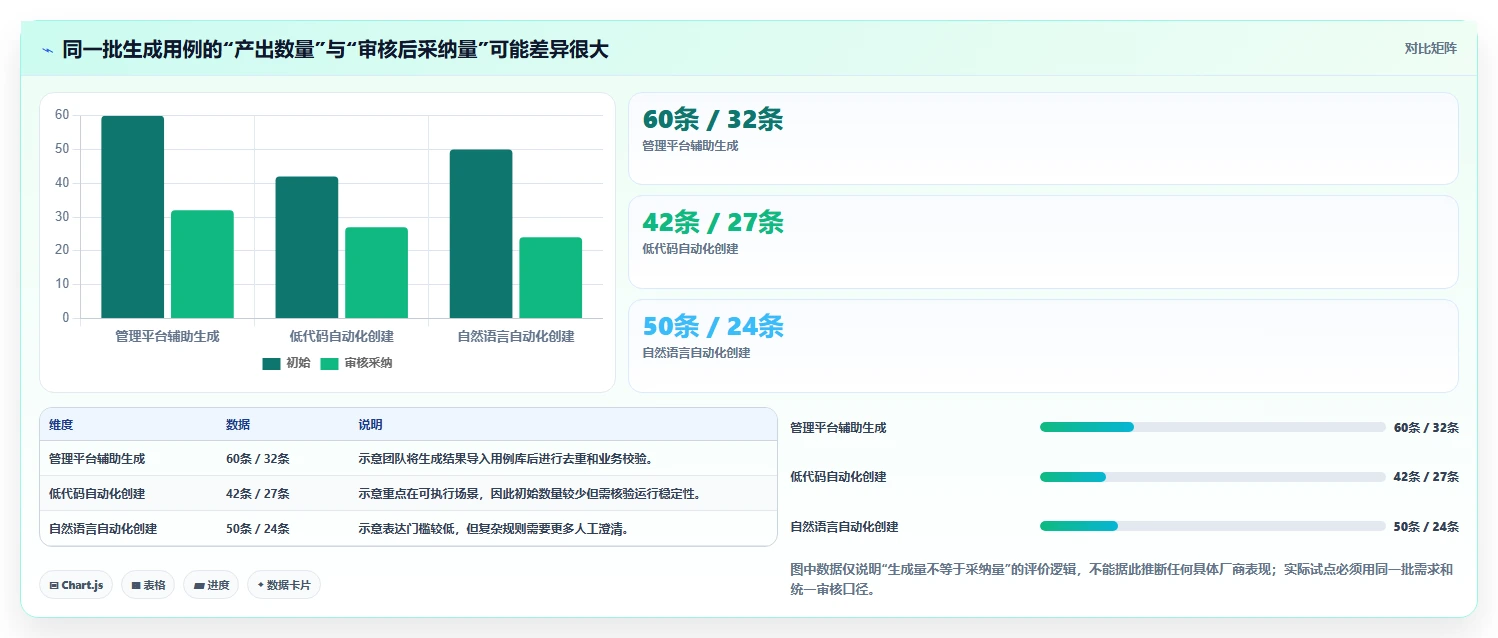
Task: Toggle the 初始 legend color box
Action: click(x=272, y=363)
